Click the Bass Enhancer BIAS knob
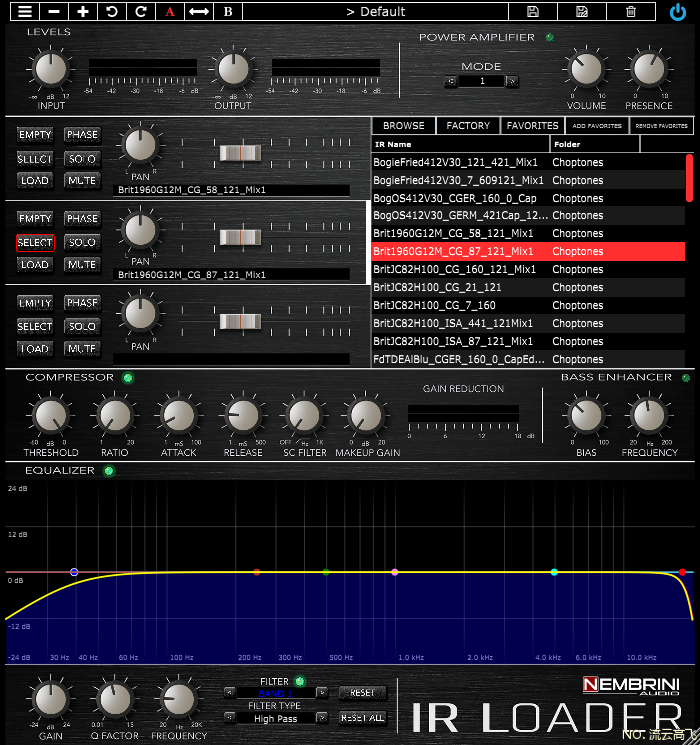Image resolution: width=700 pixels, height=745 pixels. pos(586,415)
